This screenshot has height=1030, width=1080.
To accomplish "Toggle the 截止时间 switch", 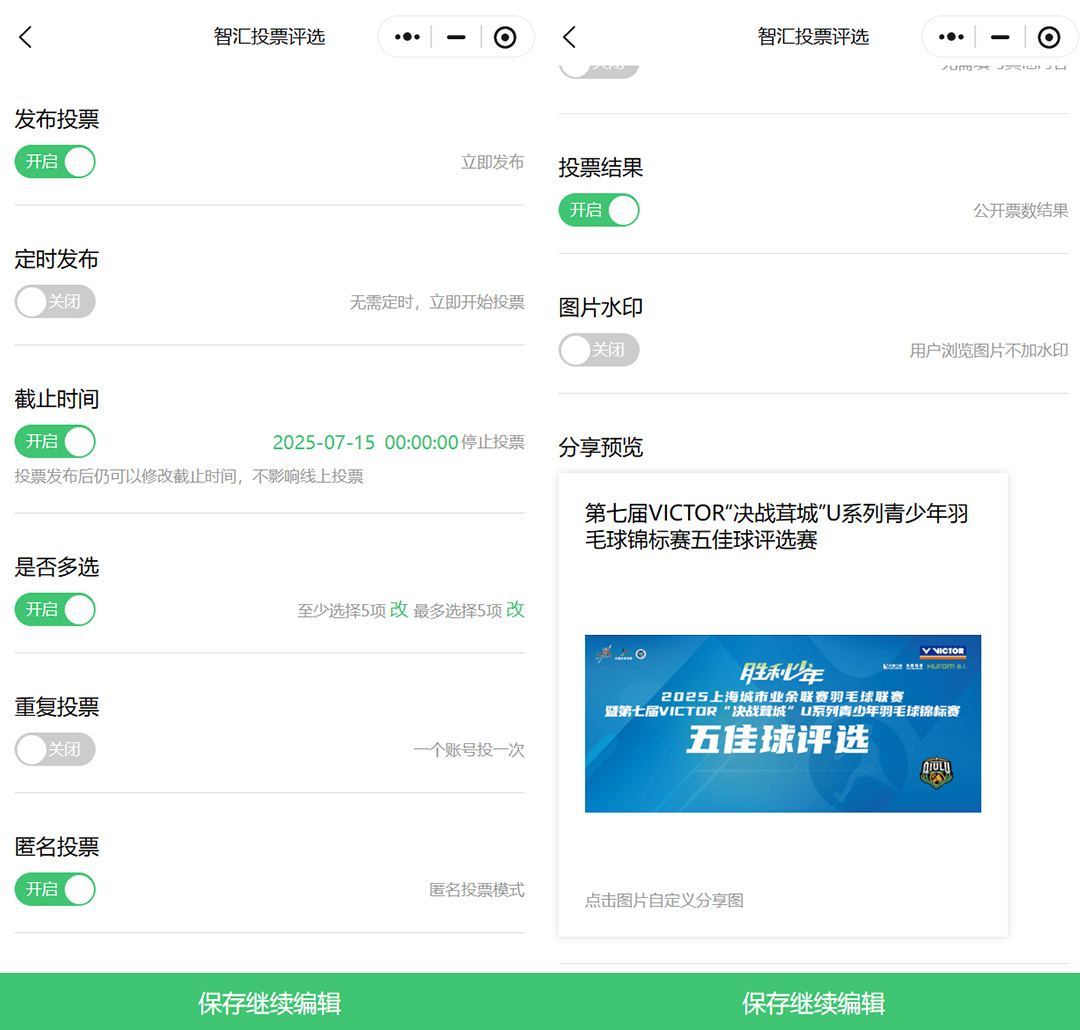I will pyautogui.click(x=55, y=441).
